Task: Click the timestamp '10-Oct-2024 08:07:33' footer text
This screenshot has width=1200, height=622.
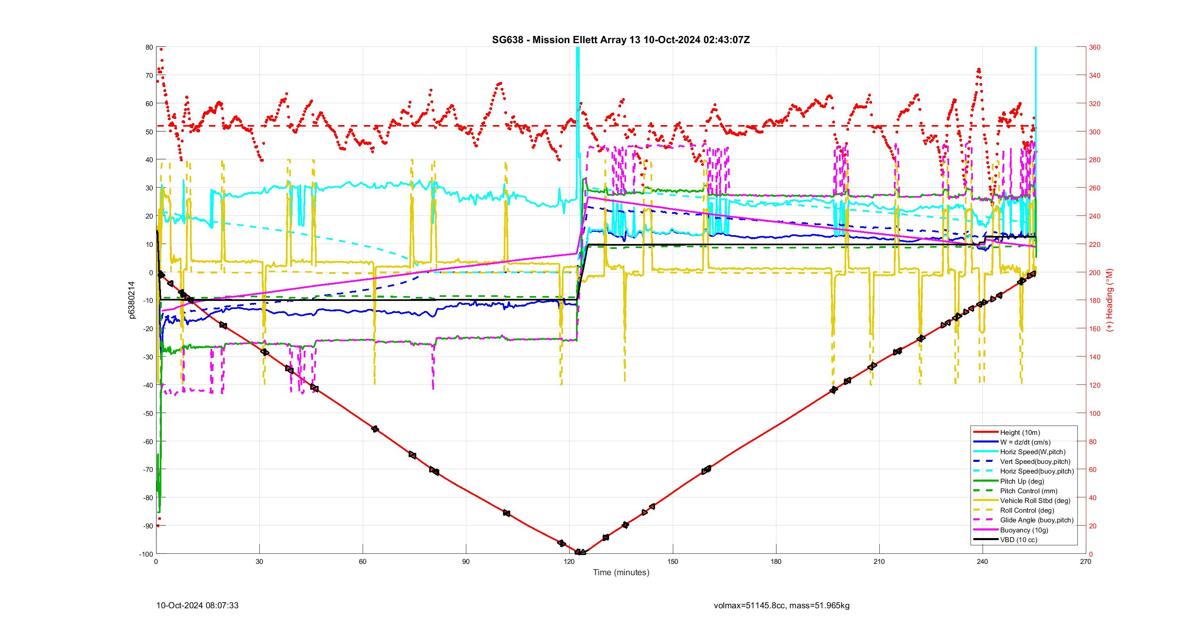Action: click(x=197, y=605)
